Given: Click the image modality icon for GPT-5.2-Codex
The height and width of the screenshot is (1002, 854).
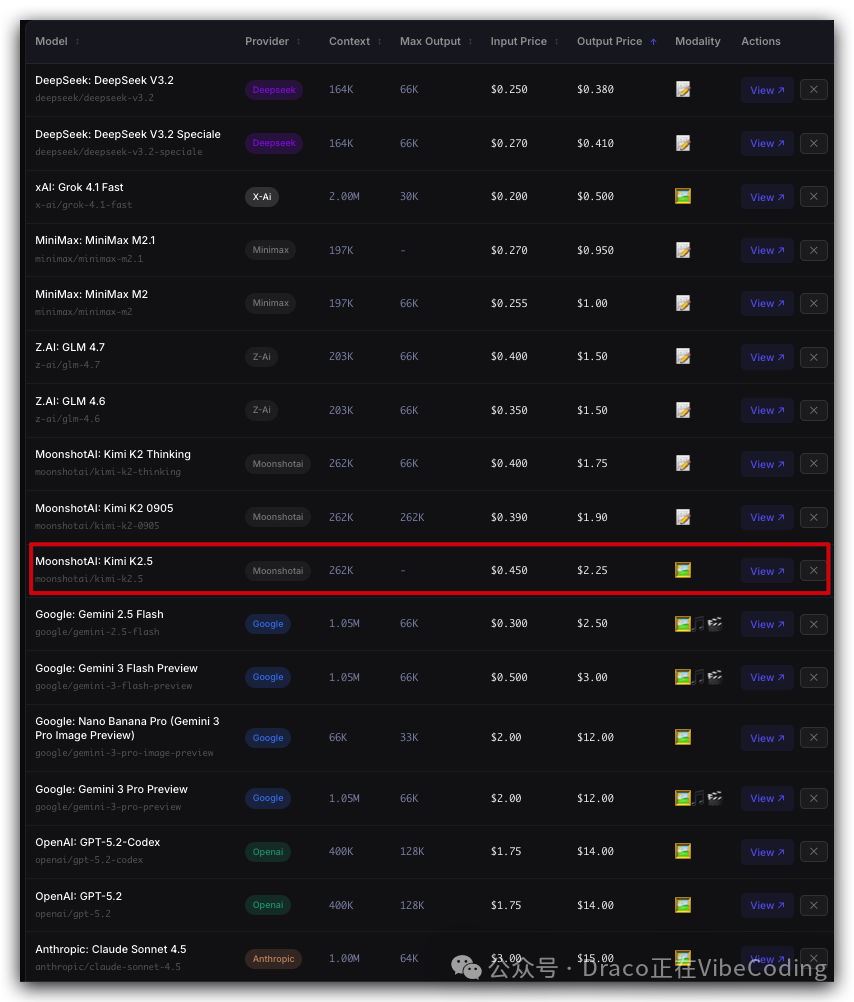Looking at the screenshot, I should [683, 851].
